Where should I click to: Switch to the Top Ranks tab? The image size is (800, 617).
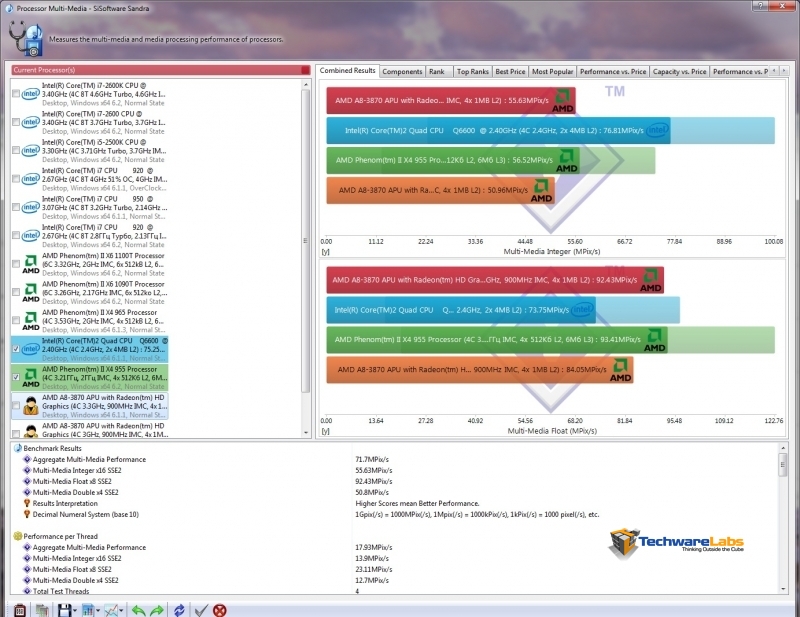click(x=472, y=71)
